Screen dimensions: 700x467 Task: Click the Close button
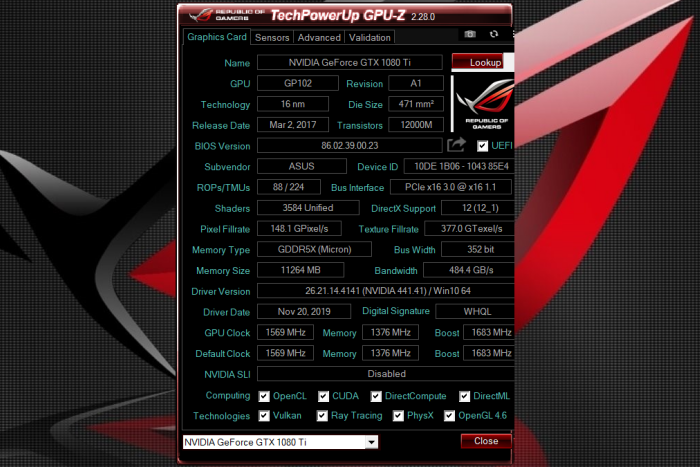point(486,441)
